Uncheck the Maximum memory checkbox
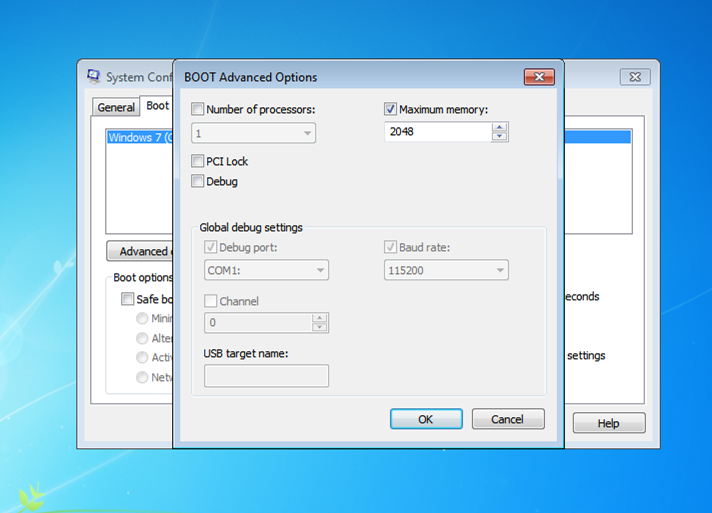Image resolution: width=712 pixels, height=513 pixels. 391,109
